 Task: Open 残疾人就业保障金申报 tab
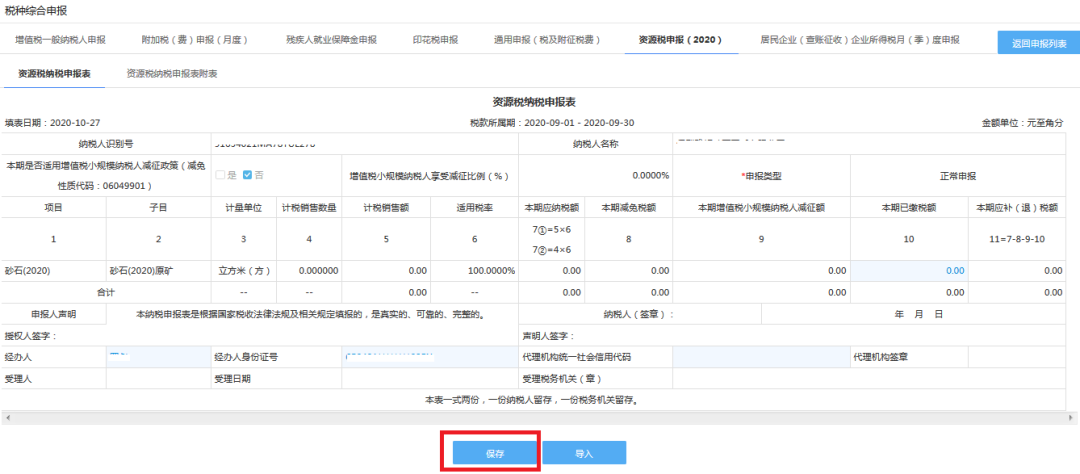tap(331, 40)
